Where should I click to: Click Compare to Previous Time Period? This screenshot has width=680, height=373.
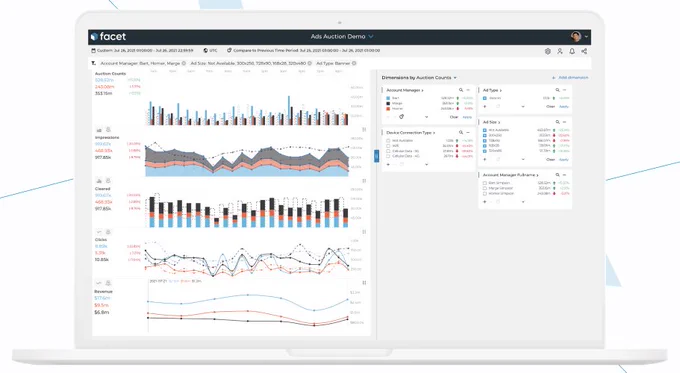304,51
